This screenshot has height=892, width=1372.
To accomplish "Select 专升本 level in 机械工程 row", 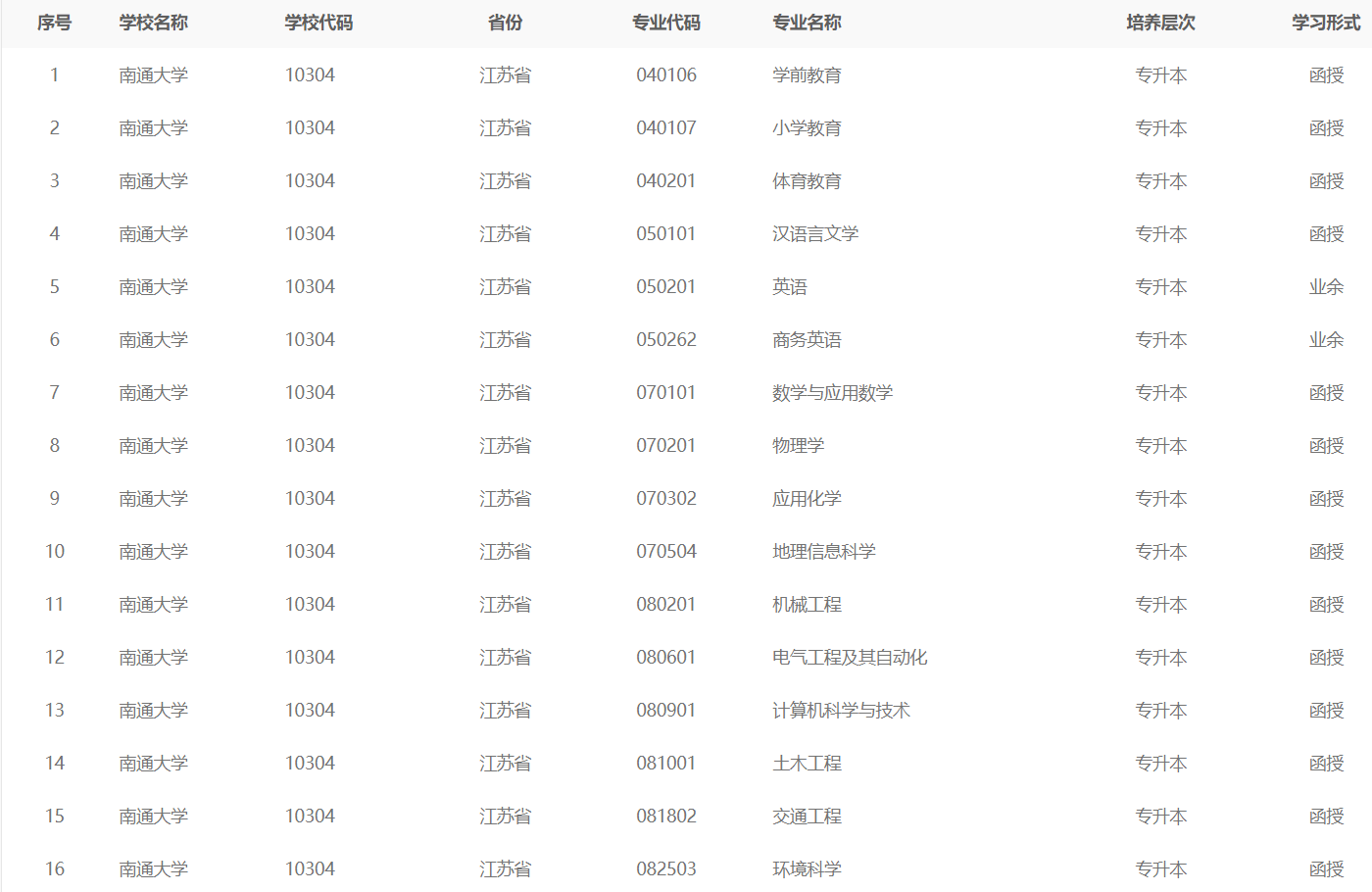I will tap(1161, 605).
